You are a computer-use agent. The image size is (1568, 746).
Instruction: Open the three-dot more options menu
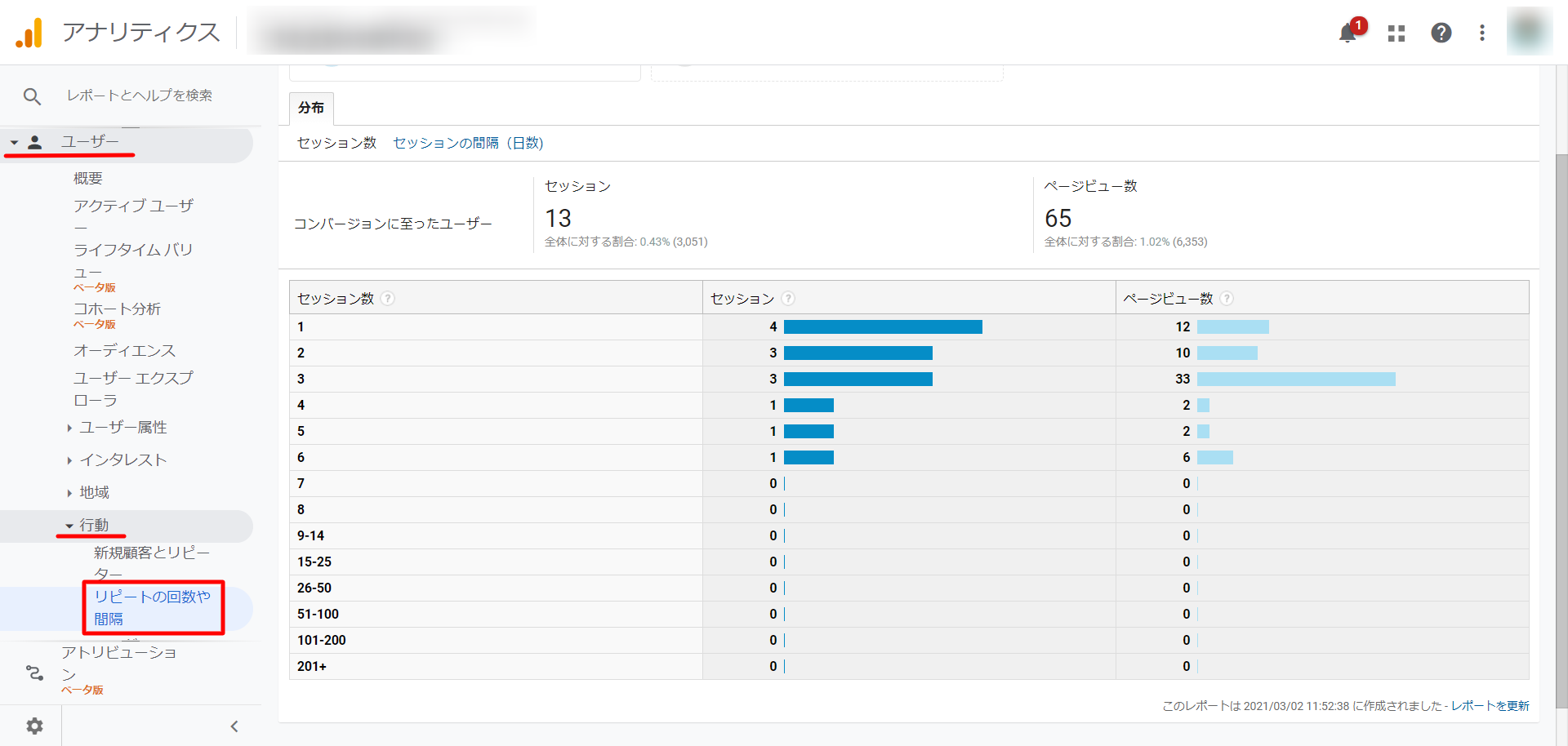tap(1482, 33)
